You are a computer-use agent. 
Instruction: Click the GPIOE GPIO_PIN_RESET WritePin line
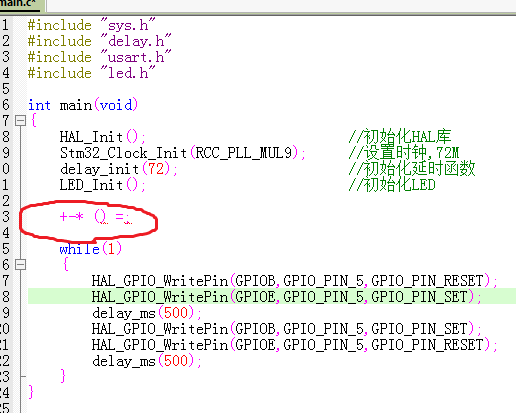coord(295,345)
